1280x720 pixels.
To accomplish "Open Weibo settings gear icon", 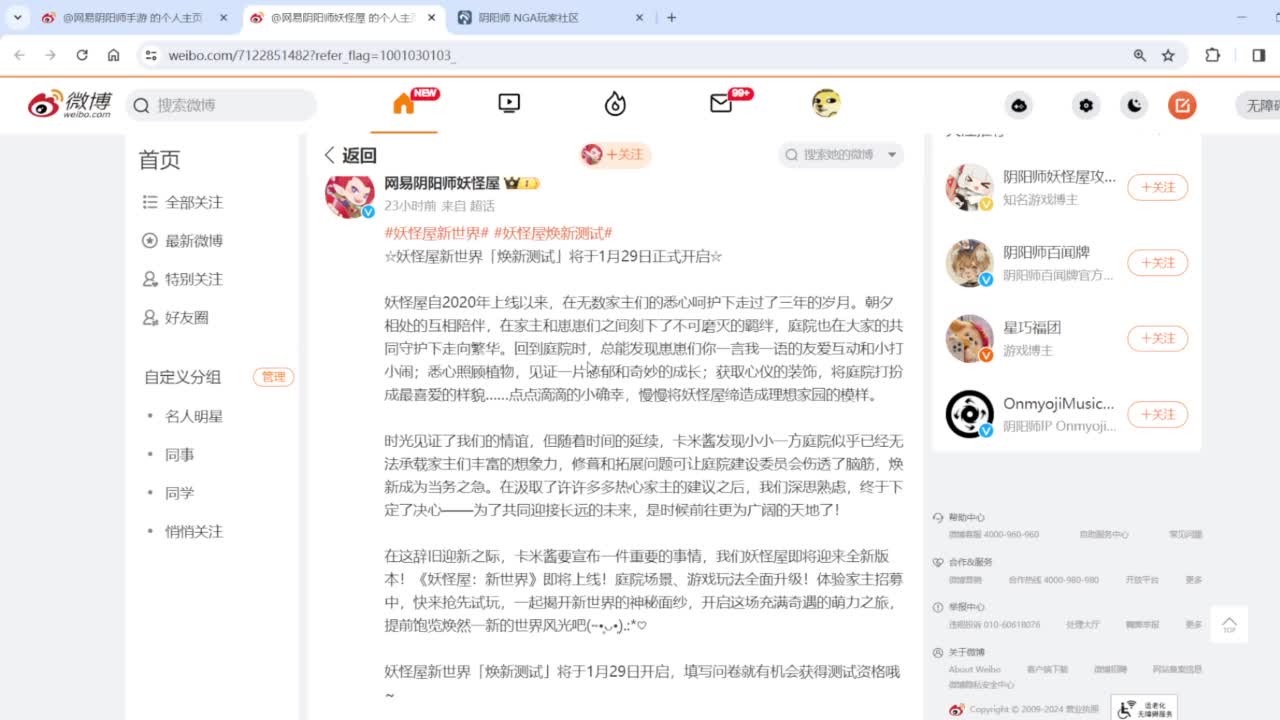I will pos(1086,104).
